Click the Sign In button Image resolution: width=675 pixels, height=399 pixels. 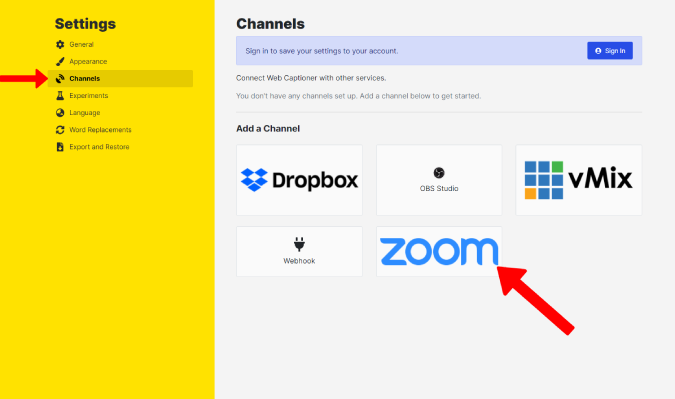click(x=610, y=51)
